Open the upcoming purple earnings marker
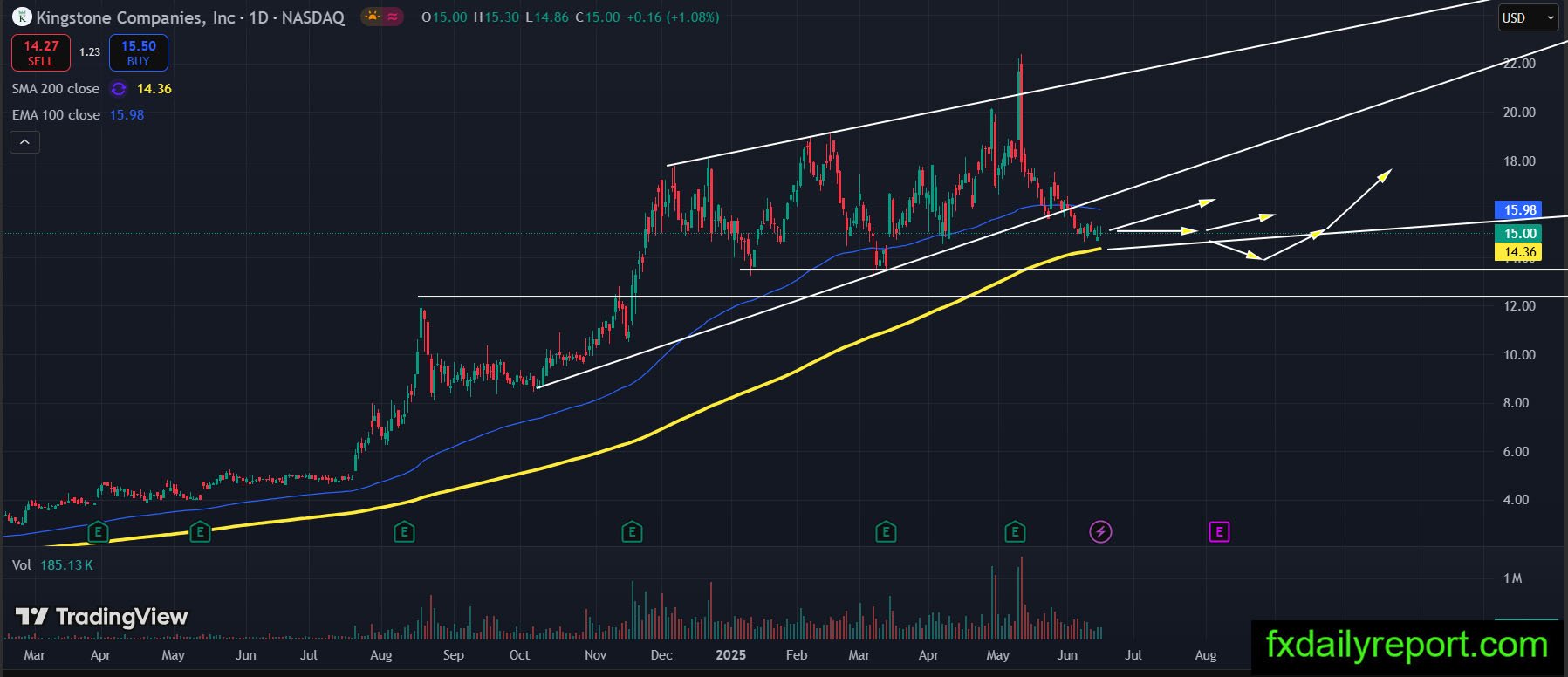Viewport: 1568px width, 677px height. 1219,531
